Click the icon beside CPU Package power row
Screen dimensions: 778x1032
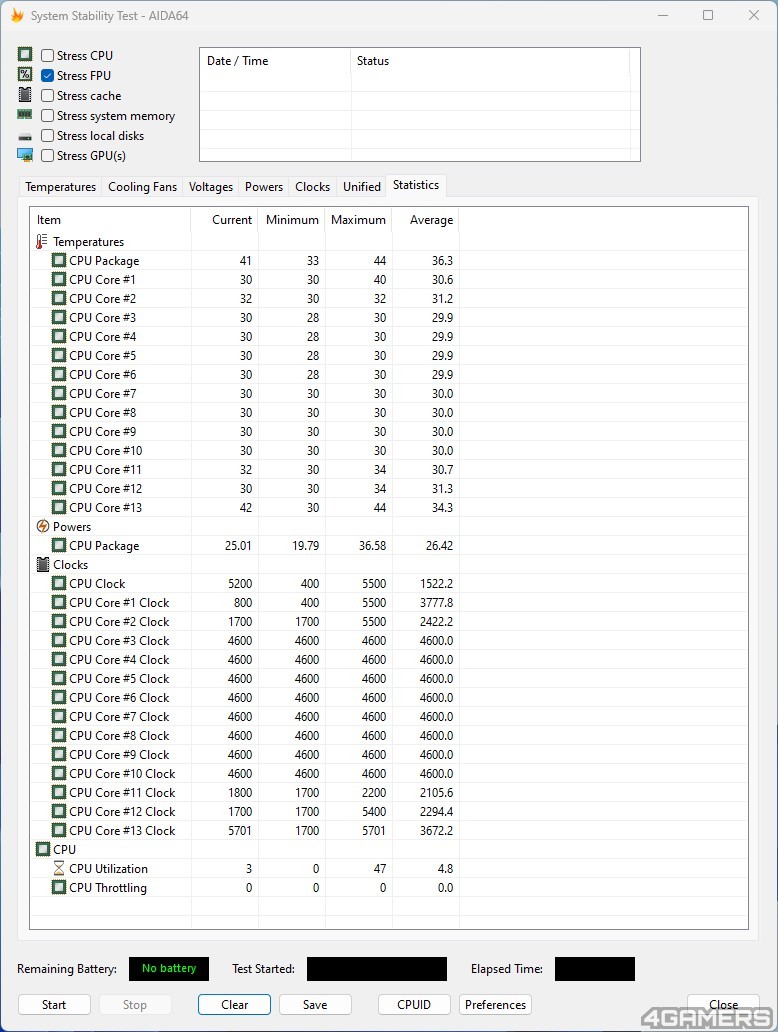click(x=59, y=546)
